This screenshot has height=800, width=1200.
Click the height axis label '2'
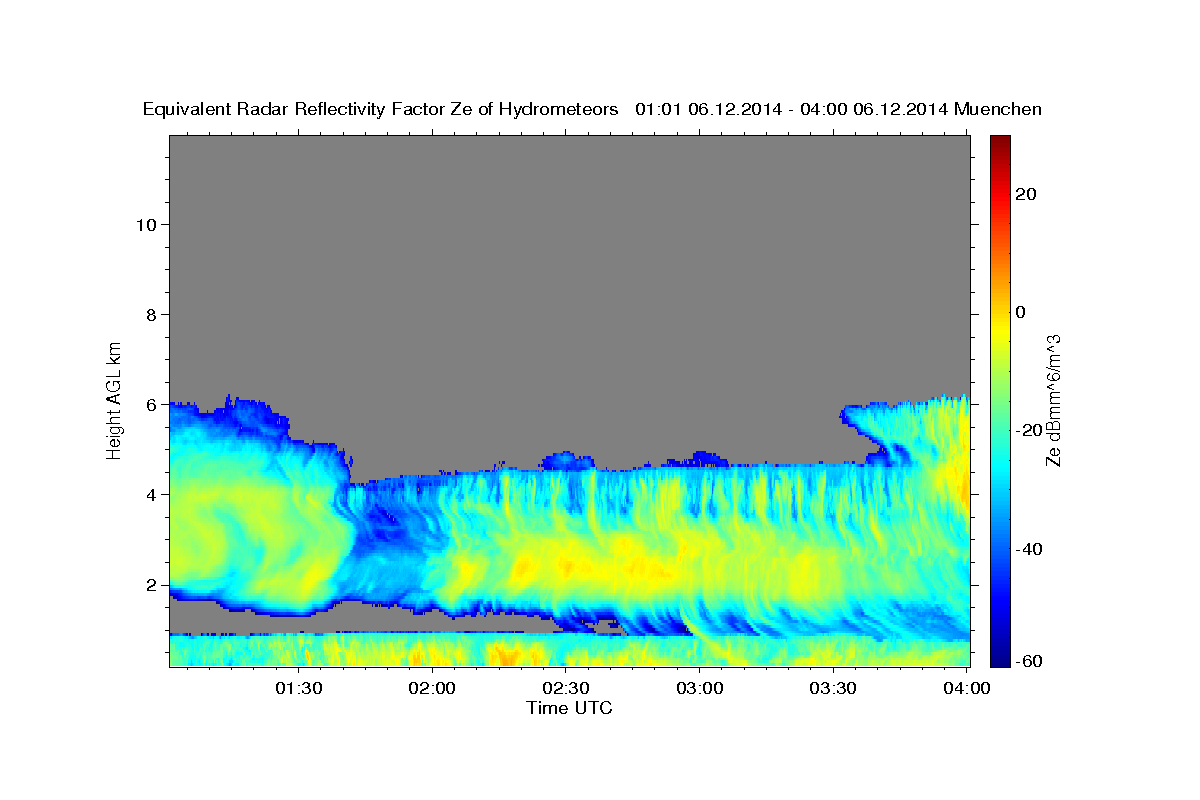tap(150, 584)
